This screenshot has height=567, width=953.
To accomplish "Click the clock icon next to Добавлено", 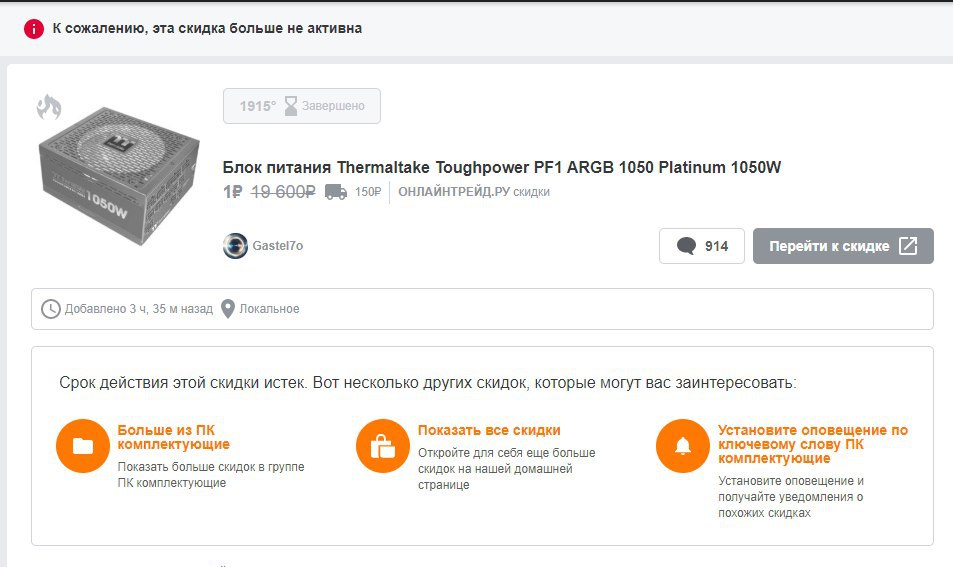I will (x=50, y=309).
